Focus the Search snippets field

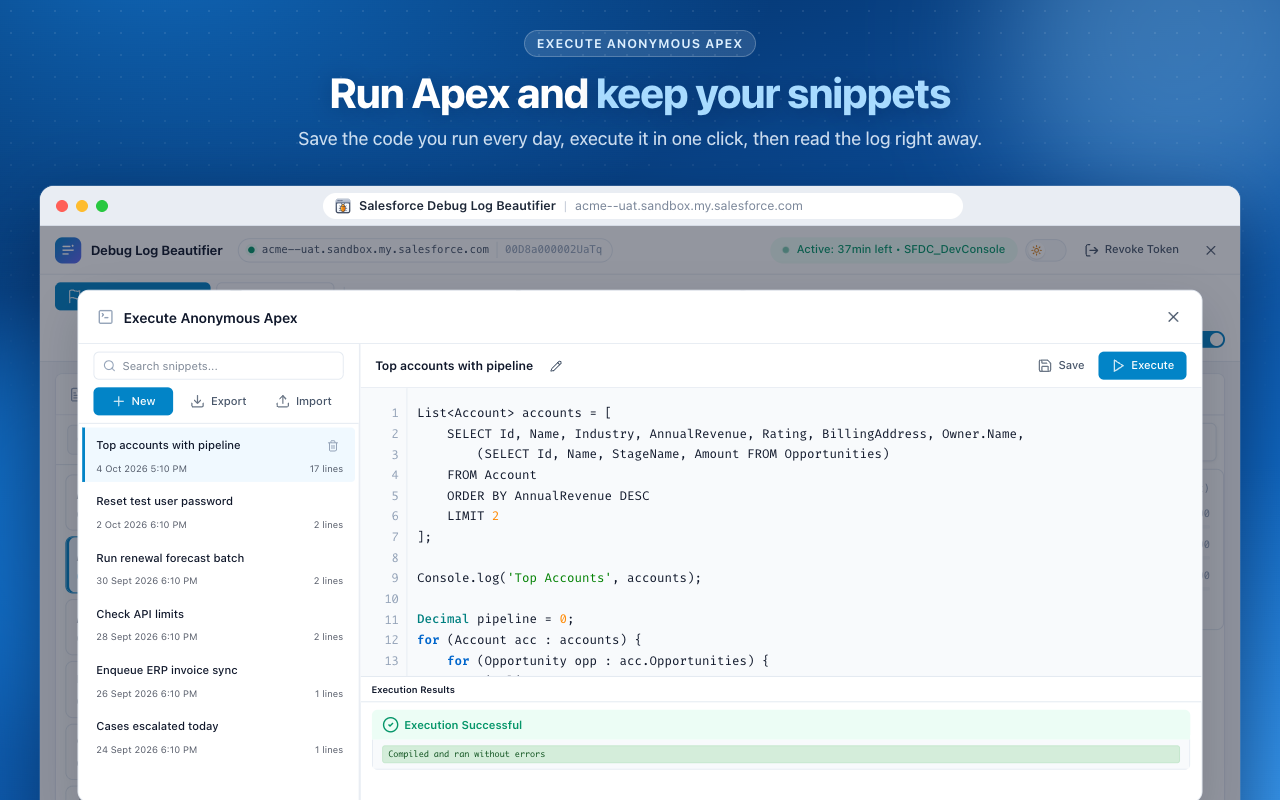coord(218,366)
